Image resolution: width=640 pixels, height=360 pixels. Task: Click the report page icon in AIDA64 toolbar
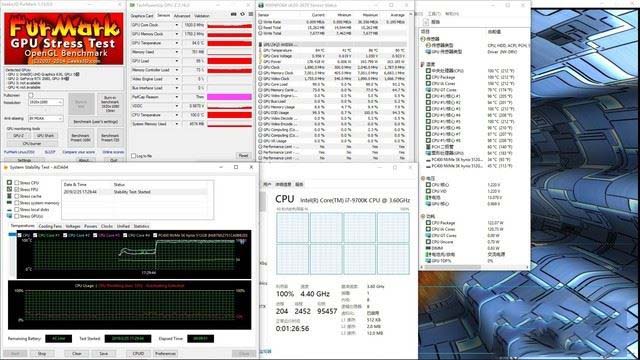pyautogui.click(x=426, y=22)
